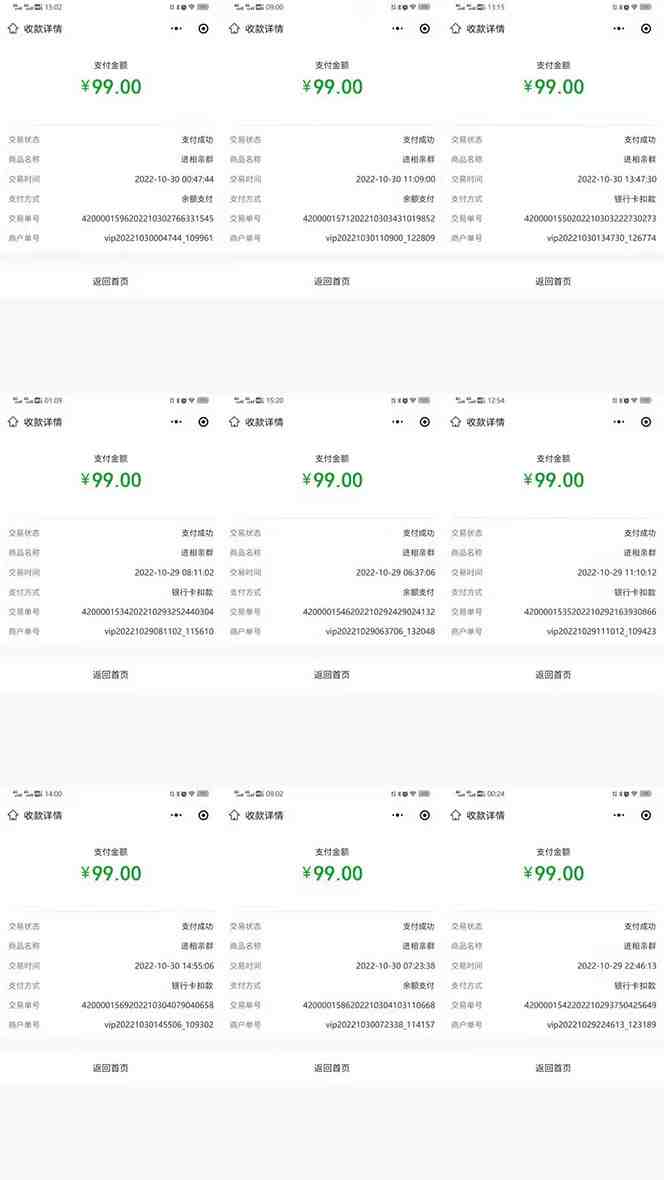Click 返回首页 under the 13:47:30 receipt
This screenshot has height=1180, width=664.
[x=553, y=281]
